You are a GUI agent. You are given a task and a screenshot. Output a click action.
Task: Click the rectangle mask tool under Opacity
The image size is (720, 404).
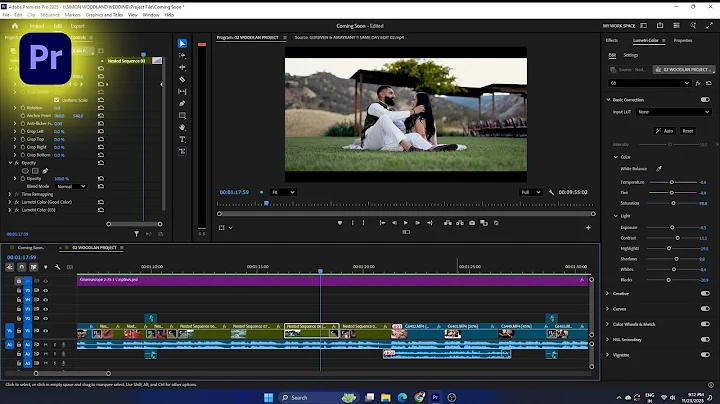coord(35,171)
